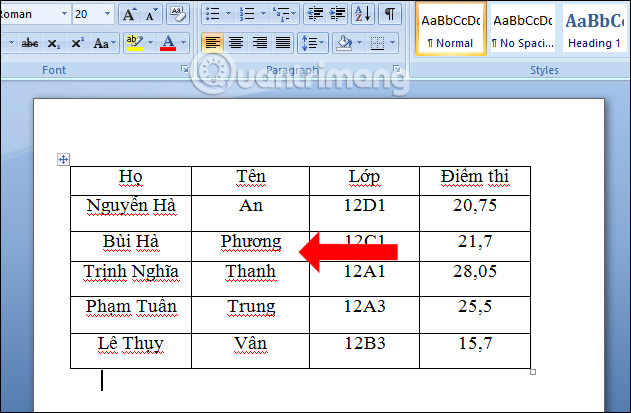
Task: Click the Shading paint bucket button
Action: tap(344, 43)
